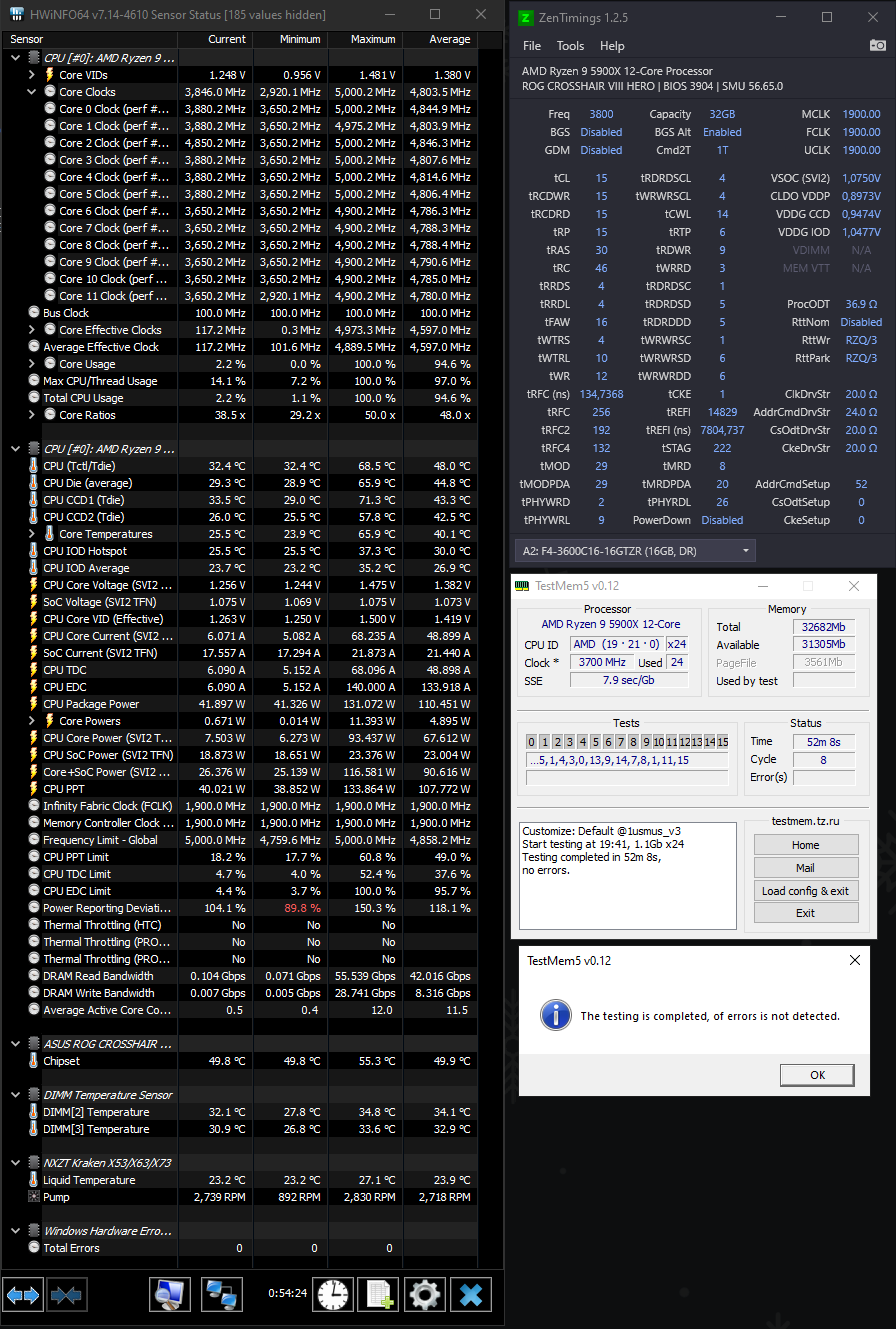
Task: Click the lightning icon beside CPU Package Power
Action: coord(33,704)
